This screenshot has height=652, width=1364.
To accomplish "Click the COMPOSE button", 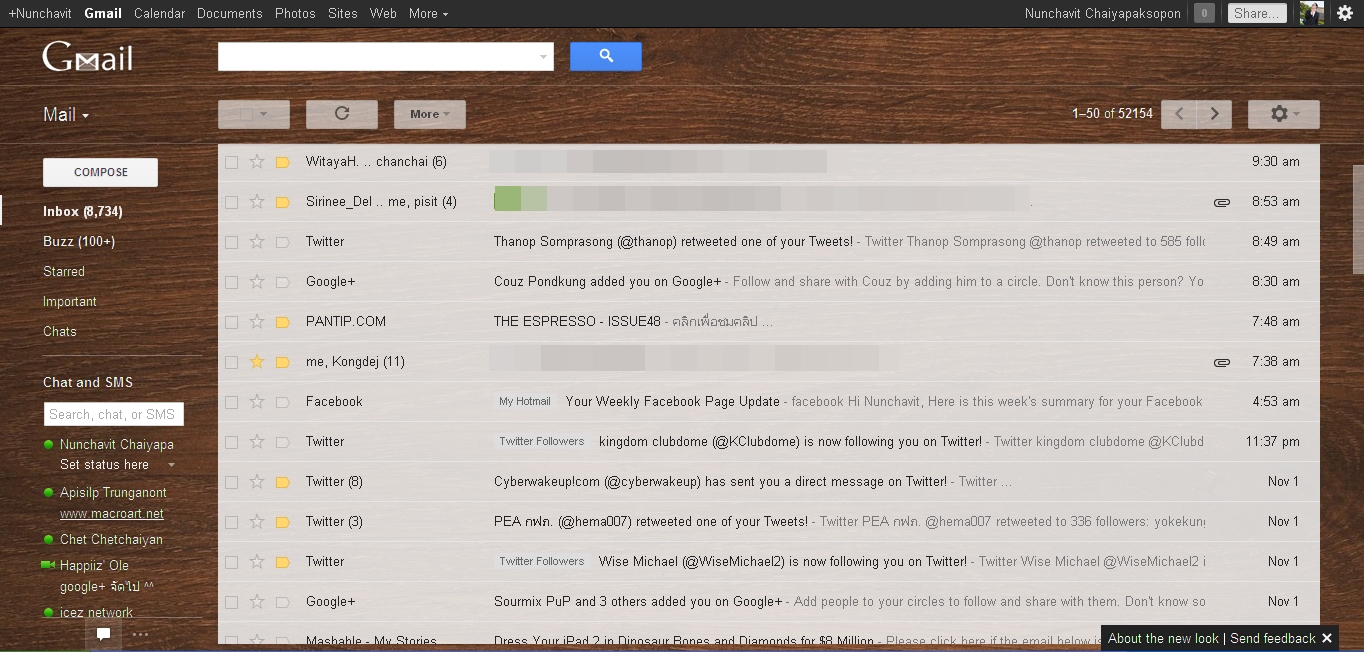I will pyautogui.click(x=100, y=172).
